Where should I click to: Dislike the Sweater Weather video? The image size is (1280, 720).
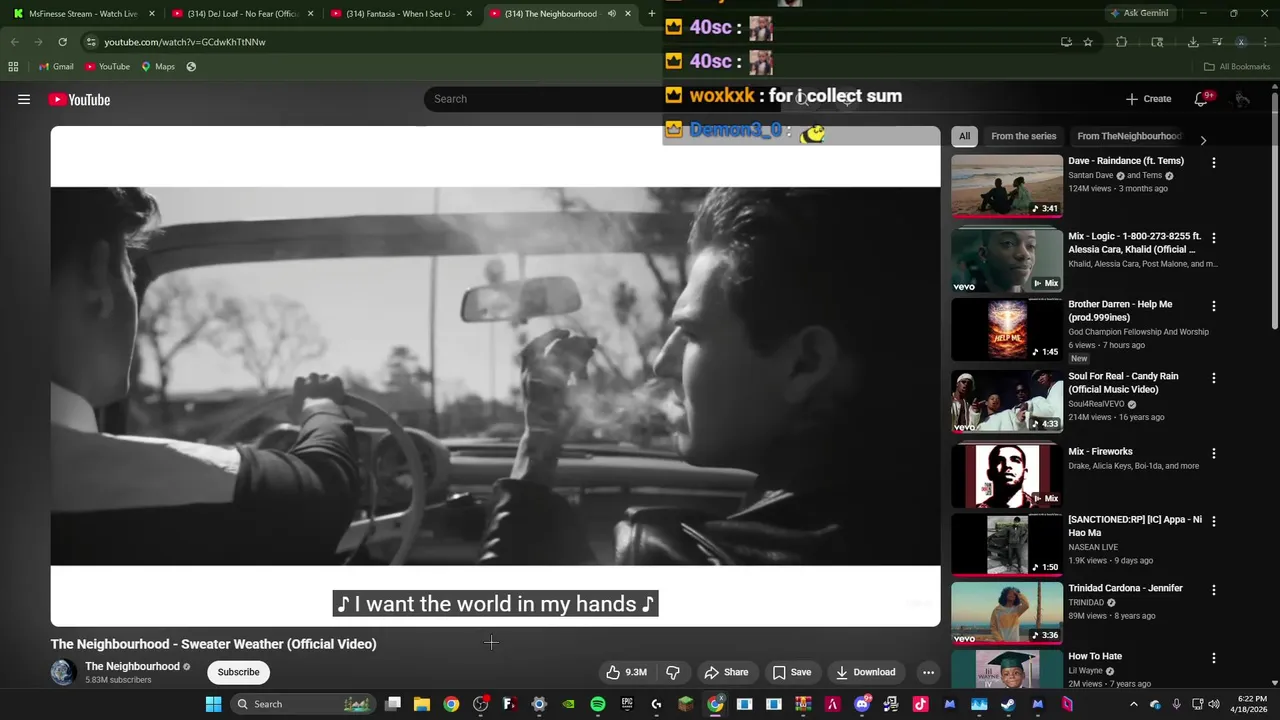click(673, 672)
